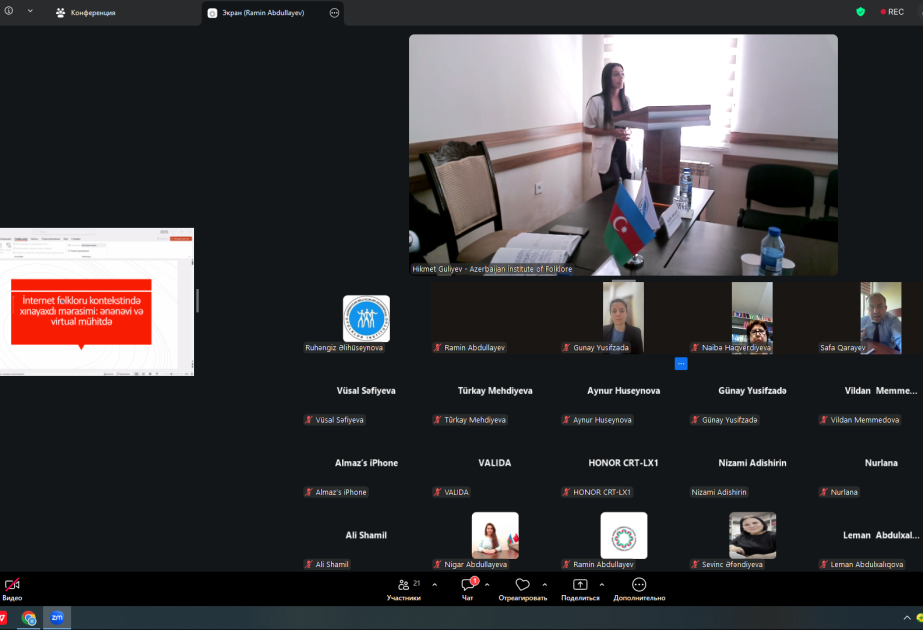
Task: Open Zoom from the taskbar
Action: pyautogui.click(x=57, y=618)
